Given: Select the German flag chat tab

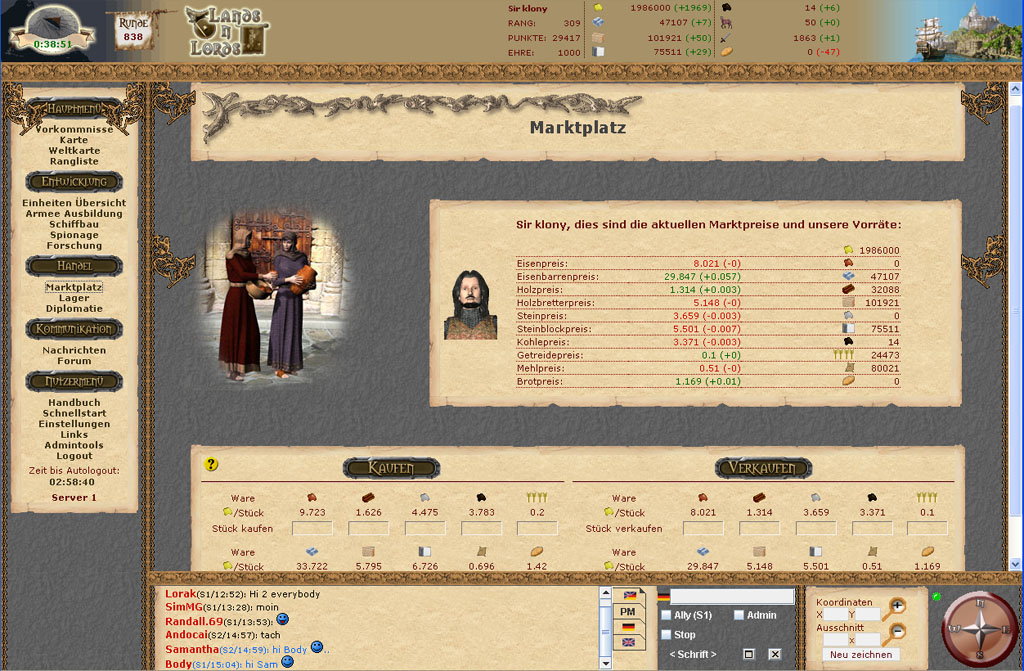Looking at the screenshot, I should click(628, 627).
